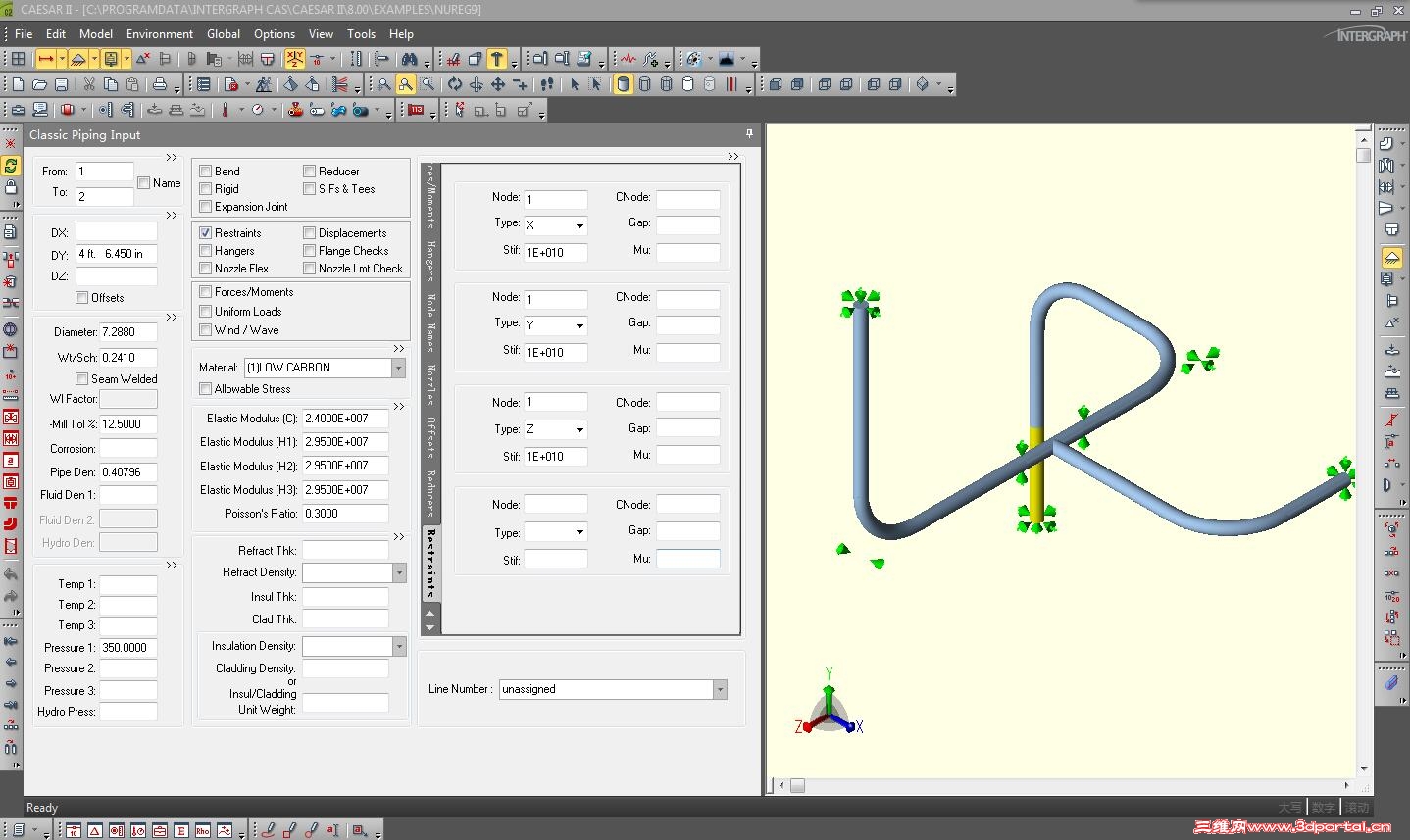
Task: Enable the Displacements checkbox
Action: pyautogui.click(x=310, y=233)
